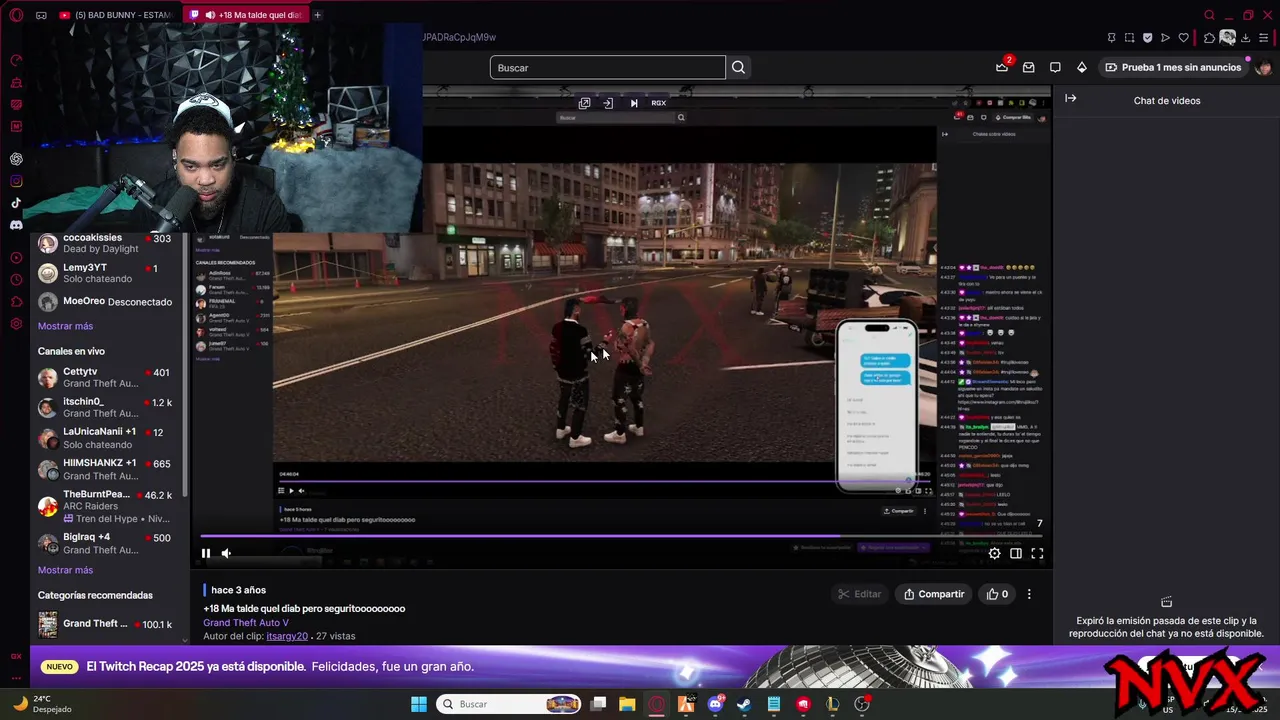Click the Windows taskbar Buscar box

click(x=510, y=704)
